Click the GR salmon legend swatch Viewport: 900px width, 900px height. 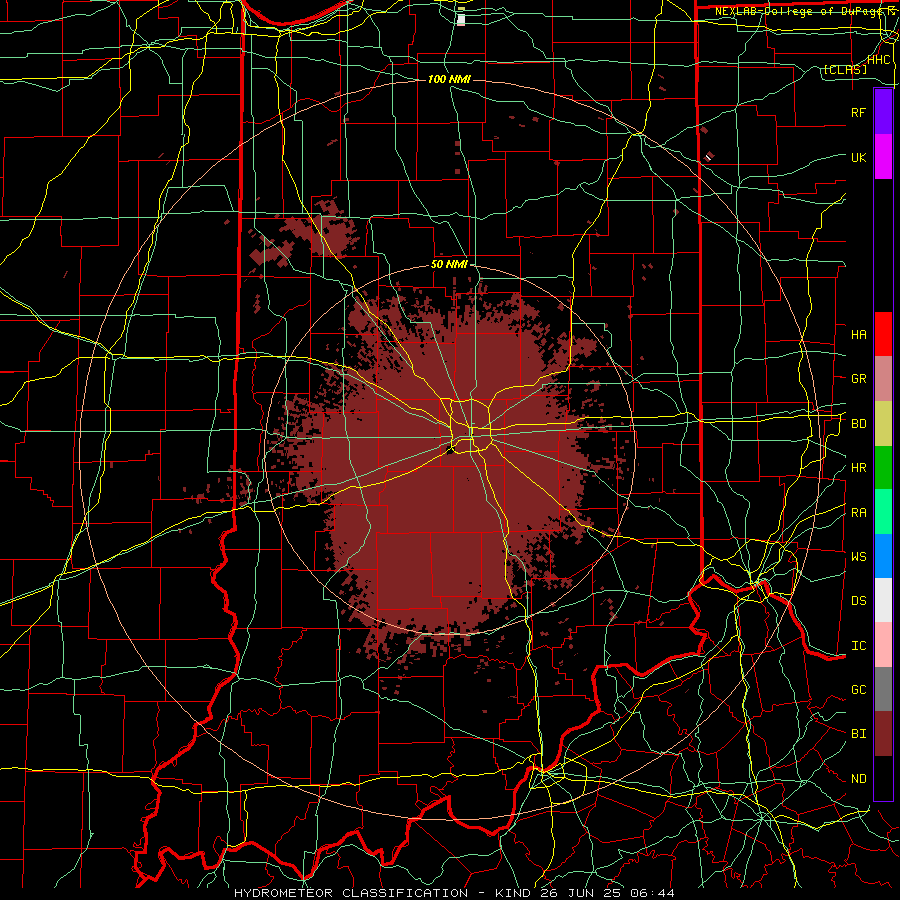coord(883,379)
